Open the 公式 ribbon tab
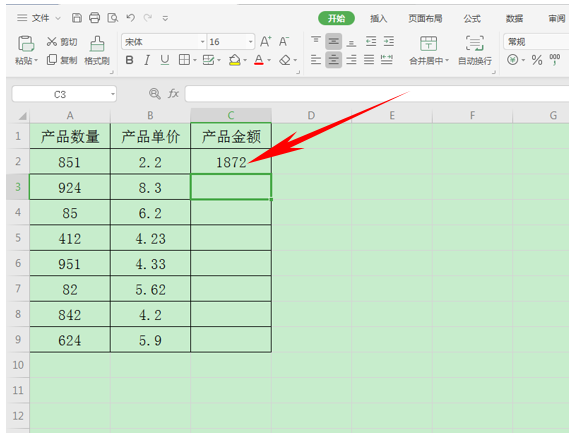The image size is (569, 433). coord(472,19)
